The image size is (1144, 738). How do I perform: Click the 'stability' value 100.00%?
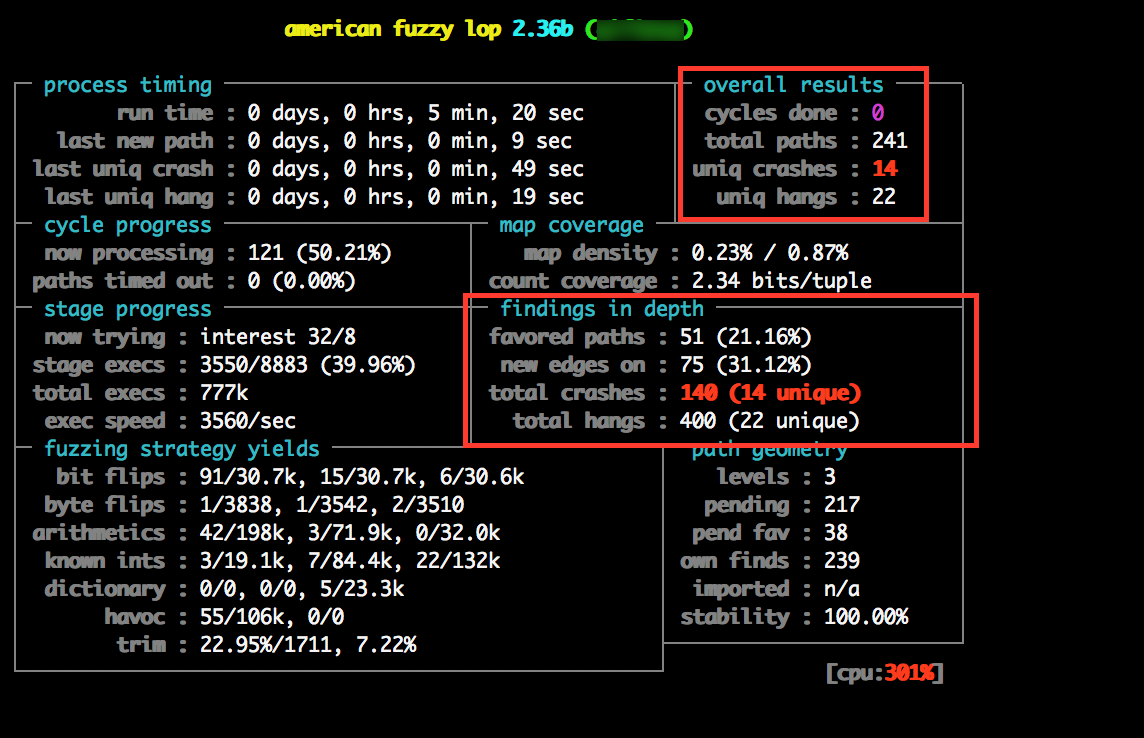866,618
